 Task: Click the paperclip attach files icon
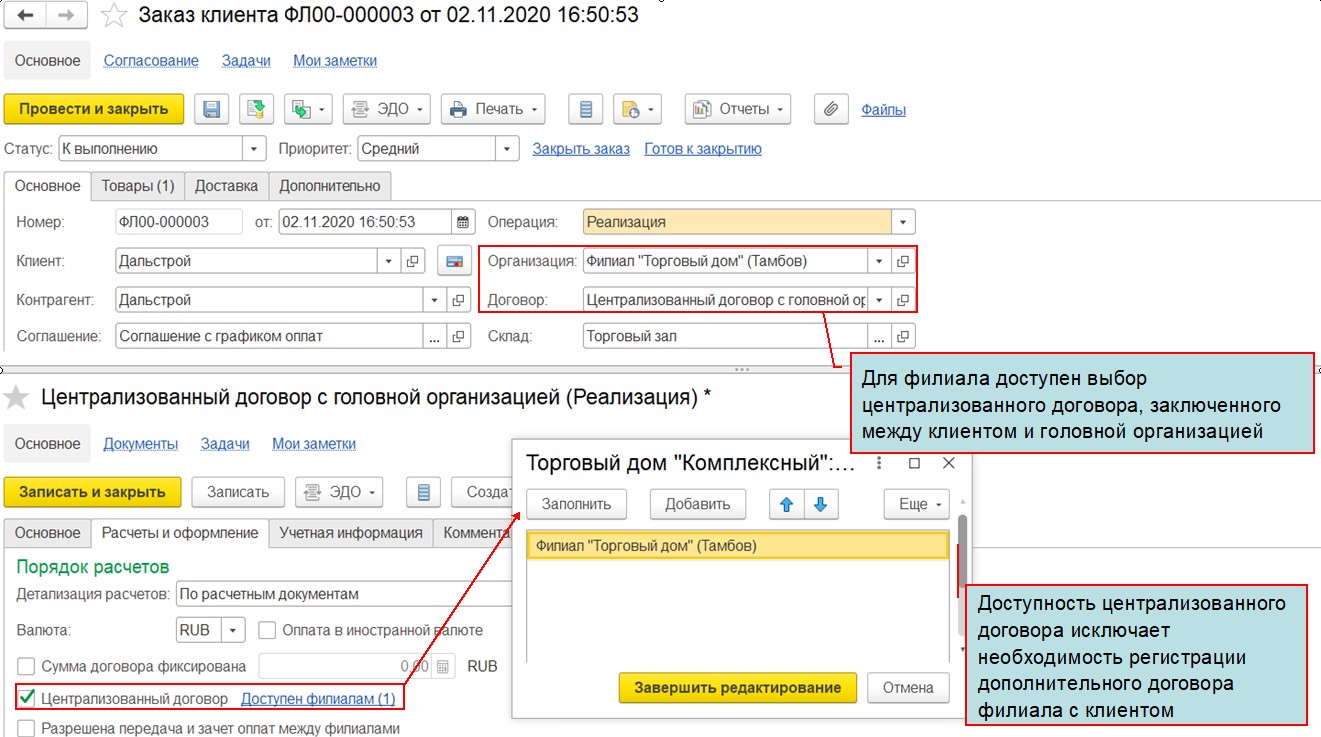click(830, 109)
